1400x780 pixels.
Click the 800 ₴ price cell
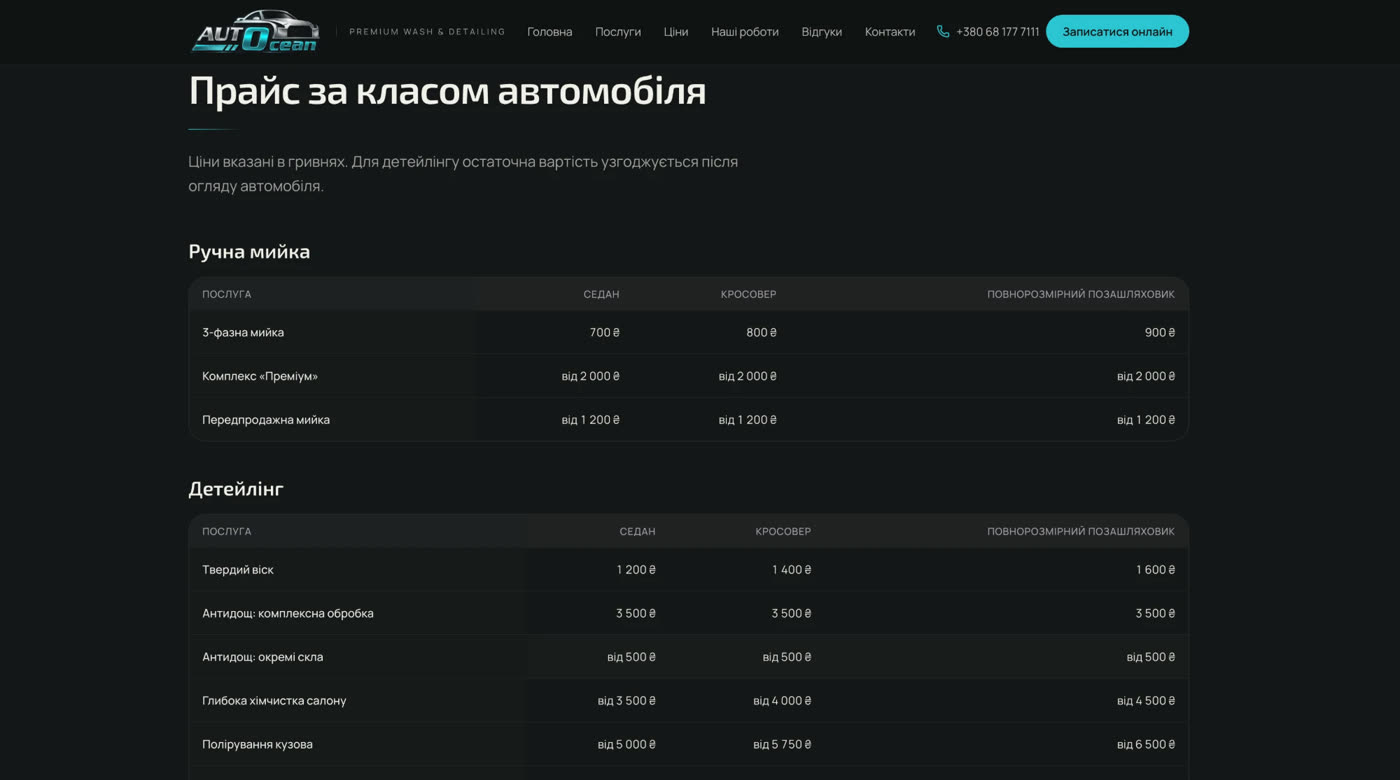761,332
